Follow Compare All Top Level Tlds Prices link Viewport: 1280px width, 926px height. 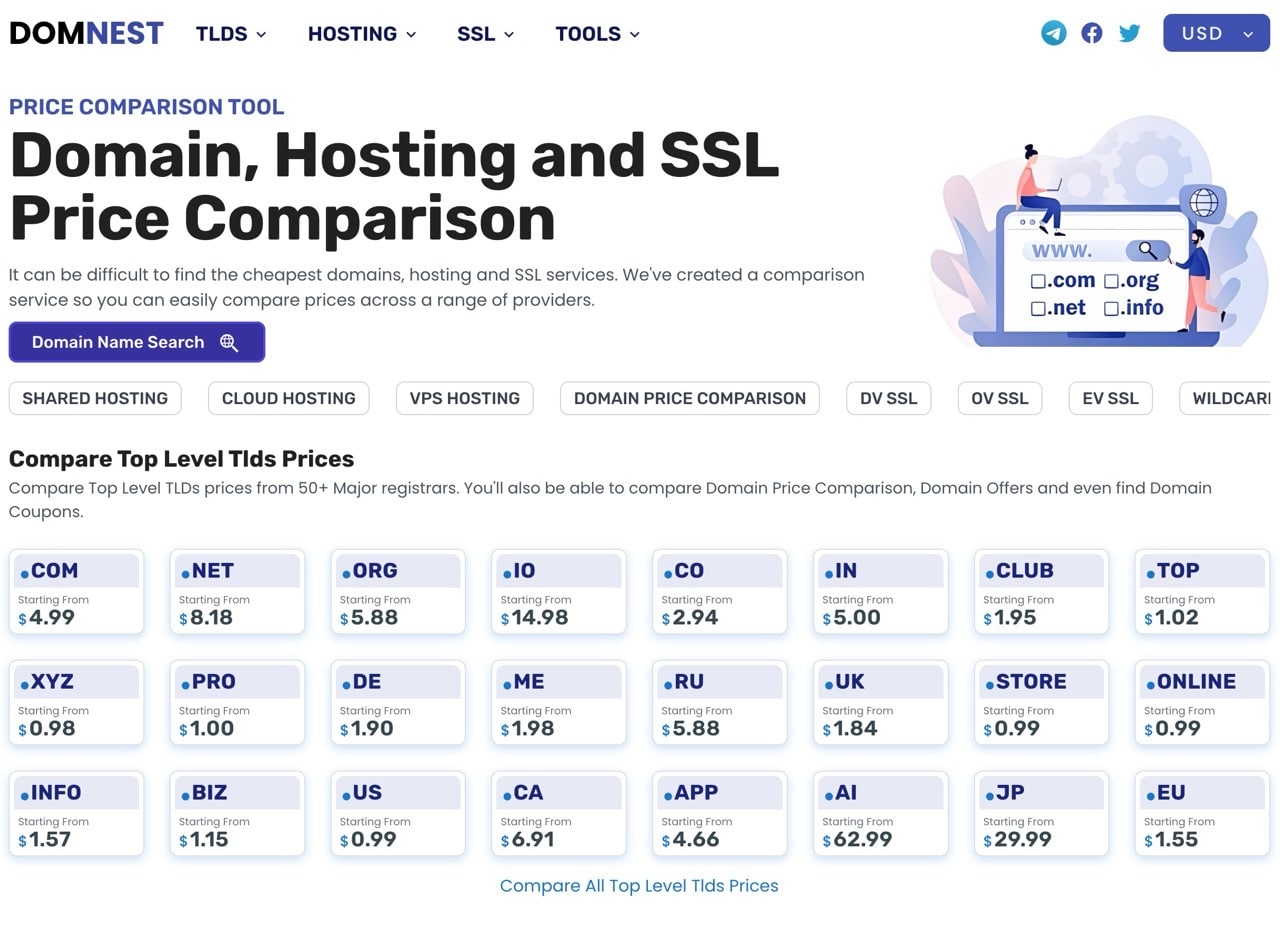pyautogui.click(x=639, y=886)
